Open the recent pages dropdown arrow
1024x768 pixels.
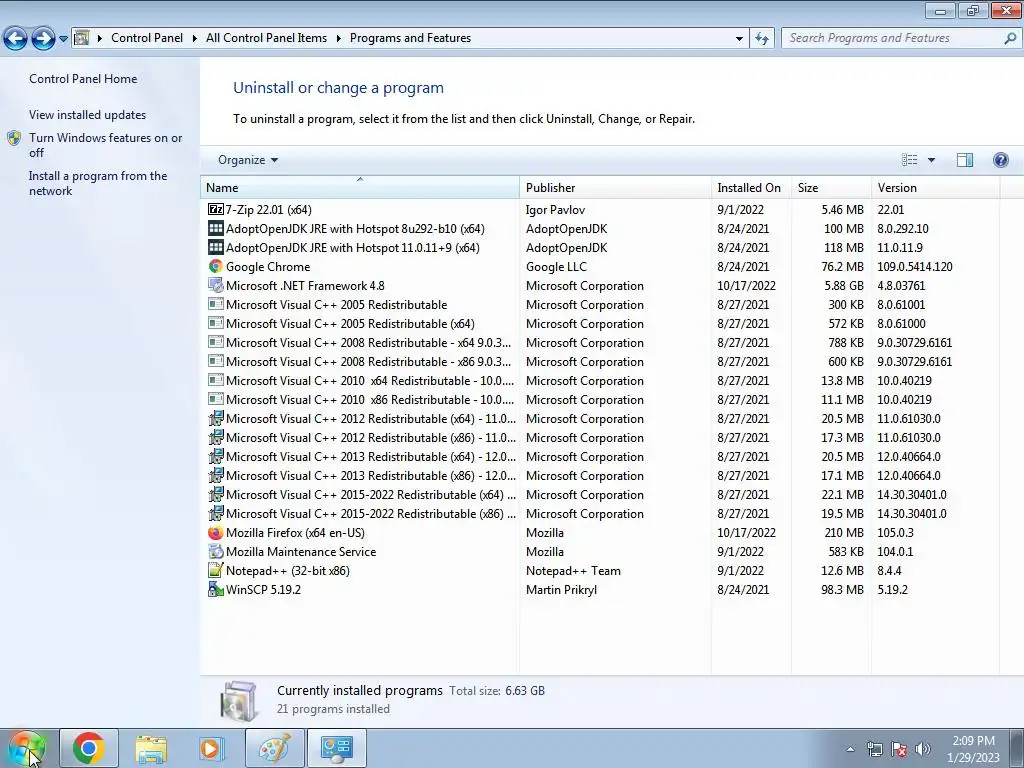(63, 39)
